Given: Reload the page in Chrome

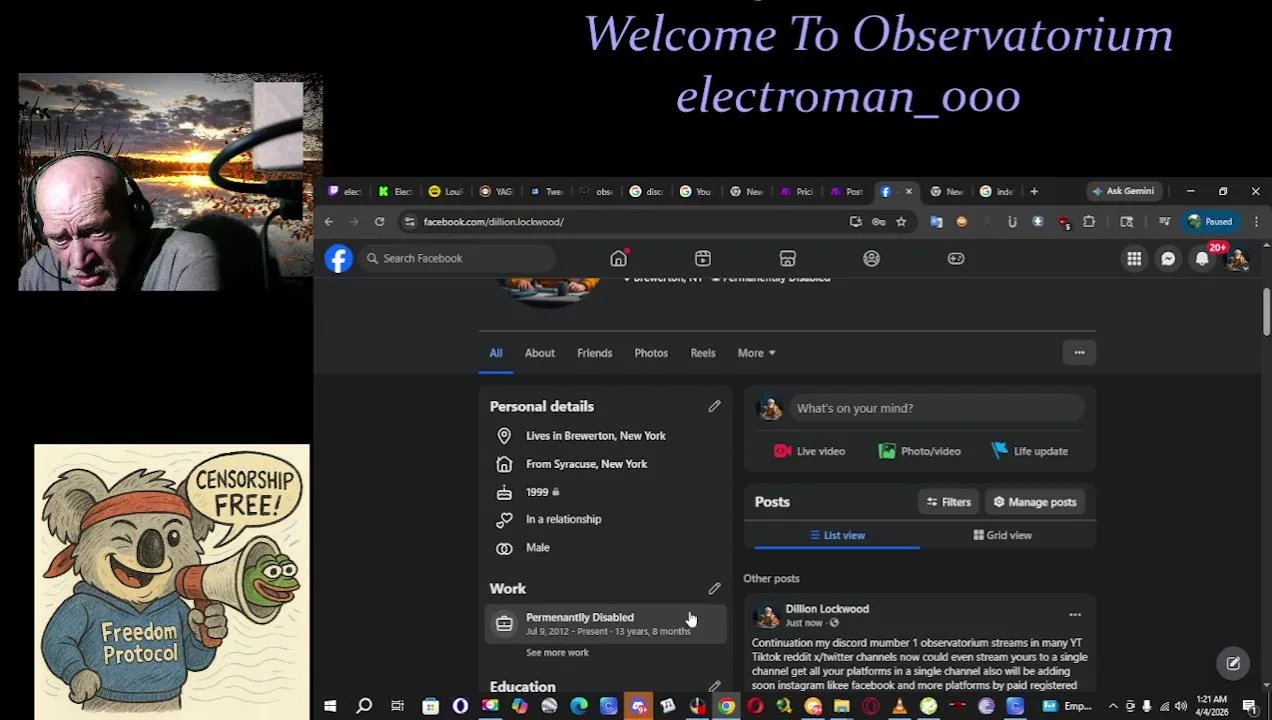Looking at the screenshot, I should tap(379, 222).
